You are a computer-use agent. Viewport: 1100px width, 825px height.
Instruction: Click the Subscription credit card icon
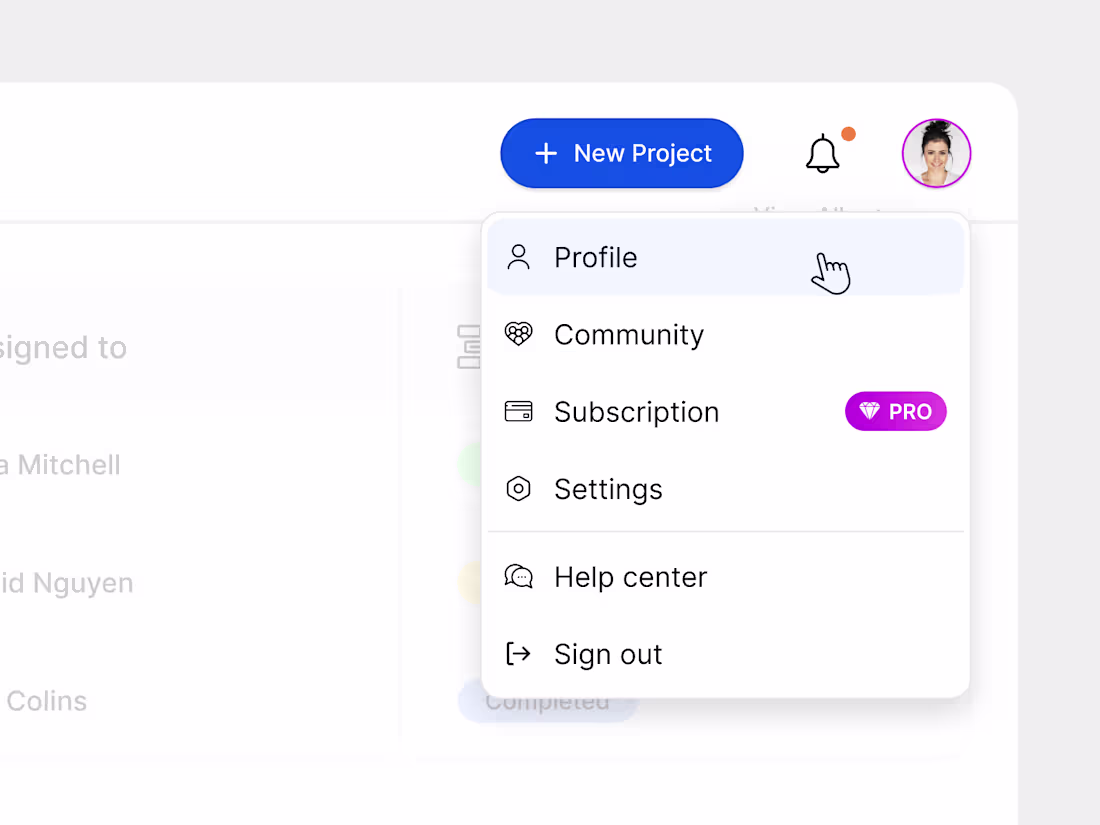(x=518, y=411)
